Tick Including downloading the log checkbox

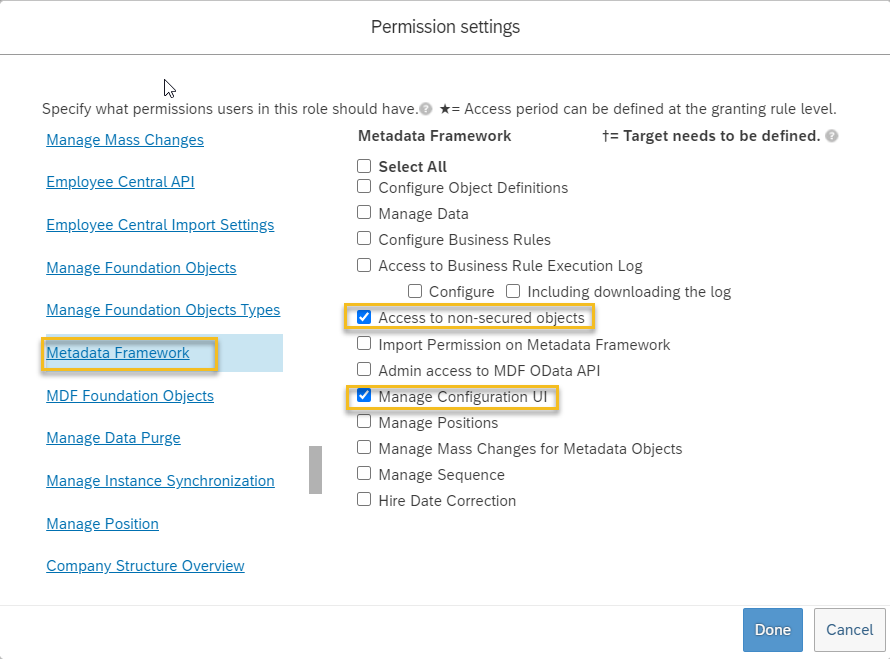point(513,291)
